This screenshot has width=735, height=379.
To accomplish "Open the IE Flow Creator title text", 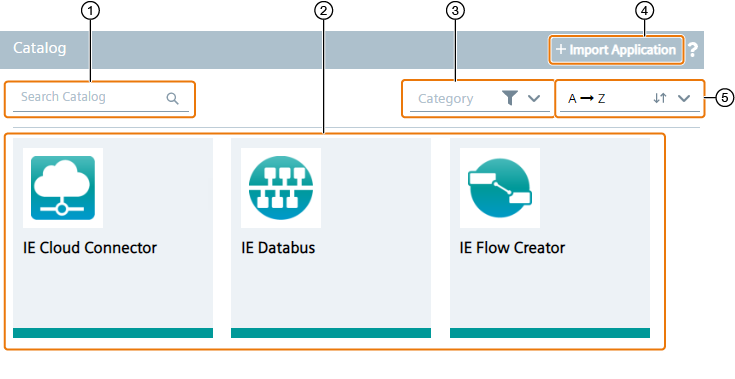I will (x=512, y=247).
